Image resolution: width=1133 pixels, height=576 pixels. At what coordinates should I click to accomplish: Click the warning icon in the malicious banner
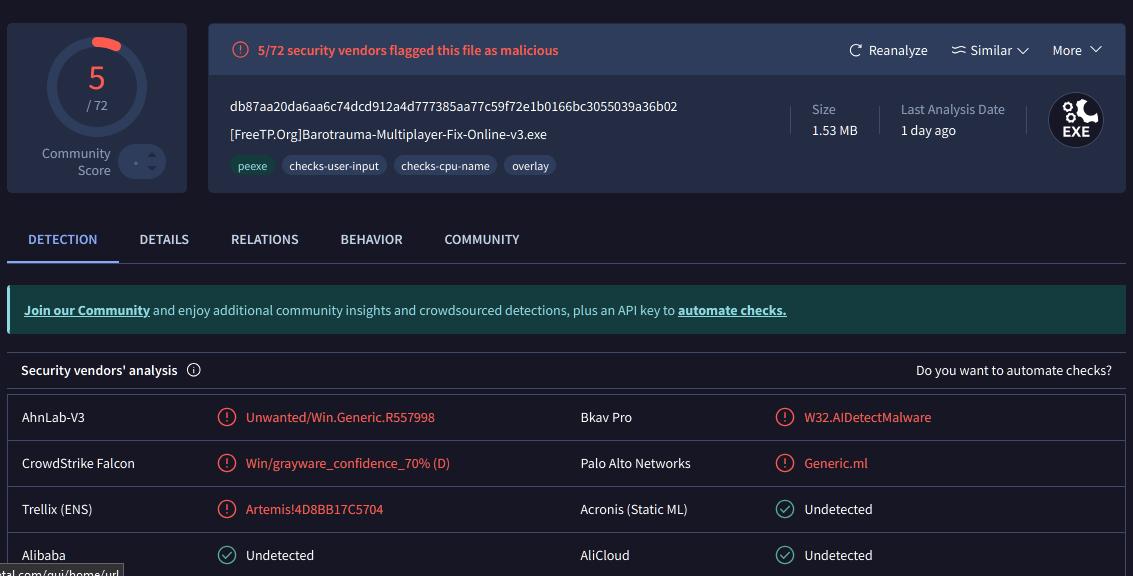point(240,50)
